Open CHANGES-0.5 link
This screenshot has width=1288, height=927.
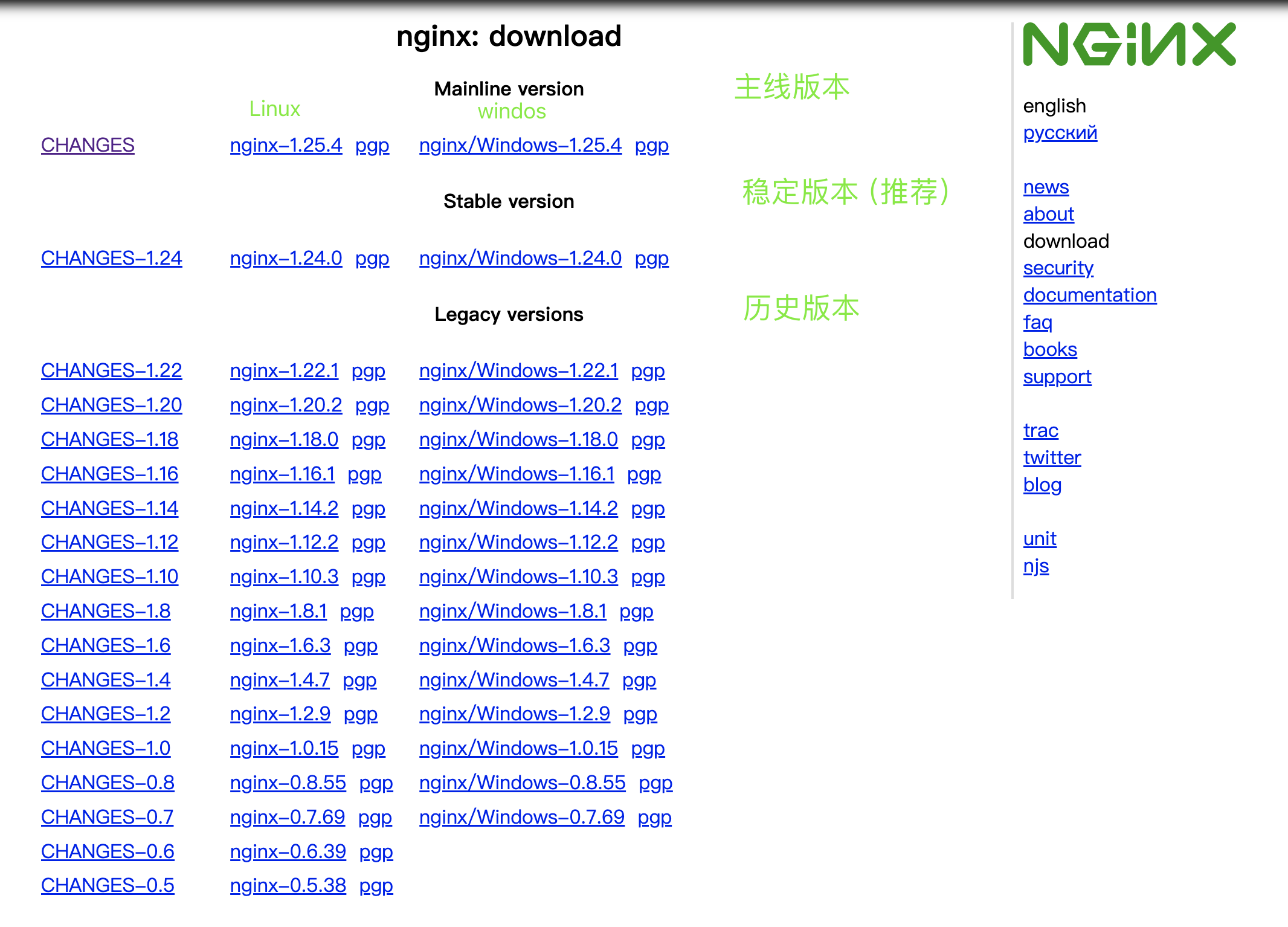pyautogui.click(x=108, y=885)
